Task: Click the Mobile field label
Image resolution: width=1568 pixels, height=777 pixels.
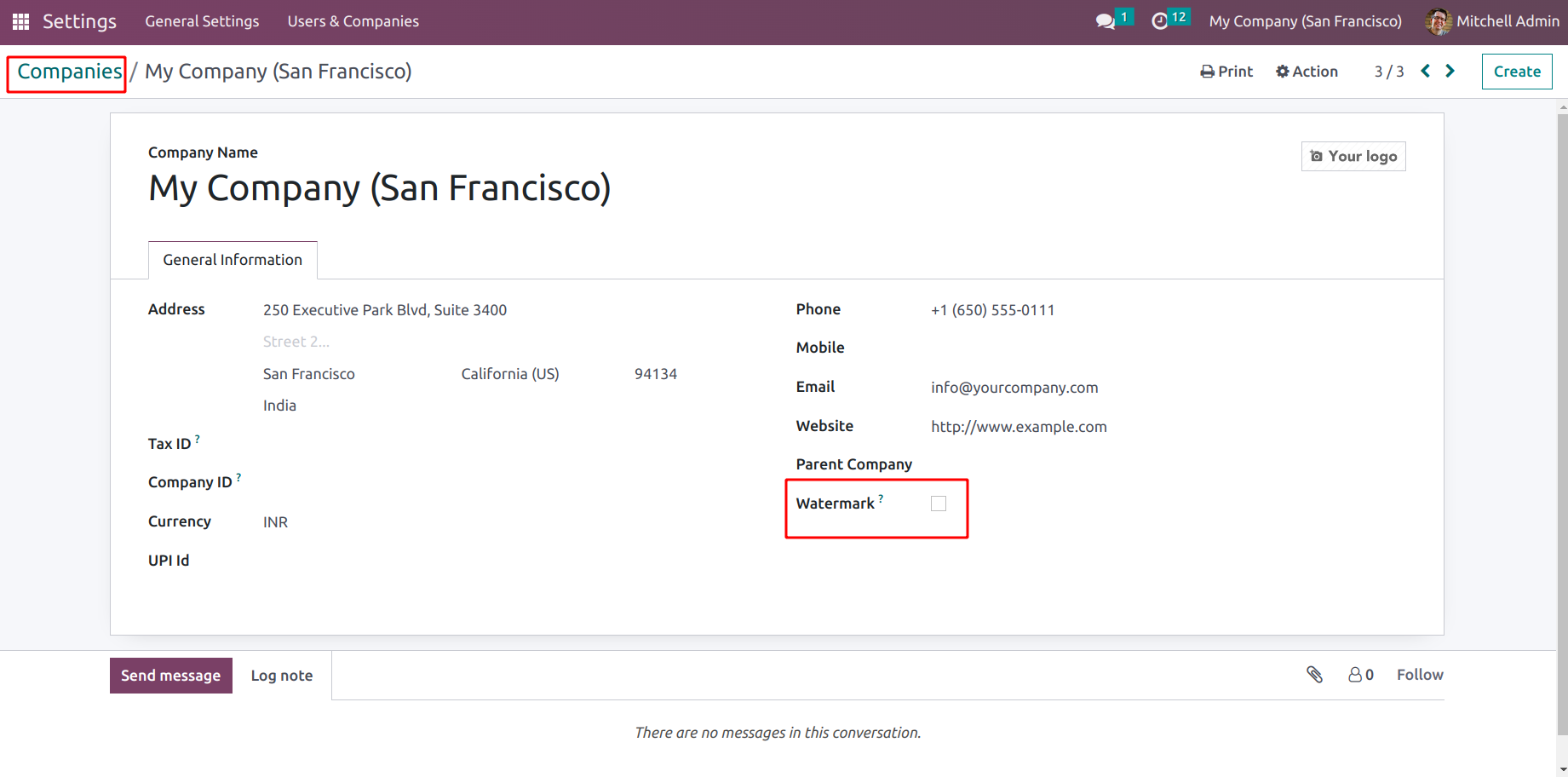Action: pos(820,348)
